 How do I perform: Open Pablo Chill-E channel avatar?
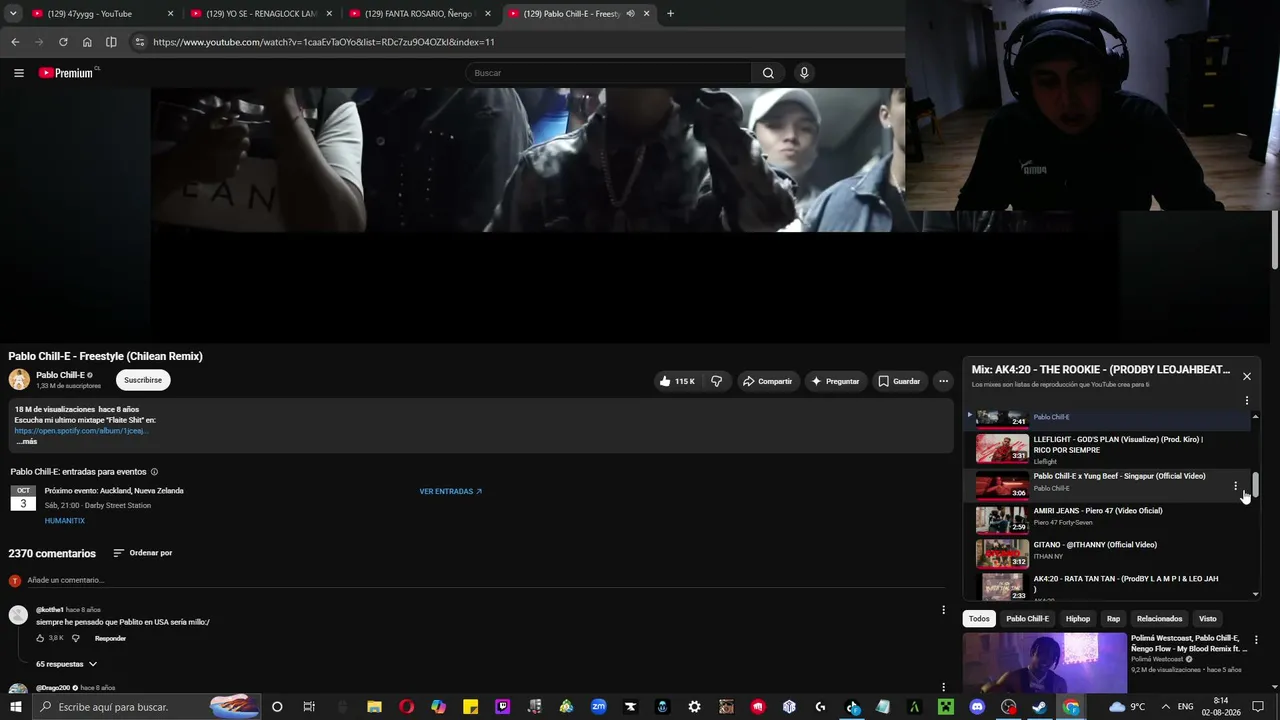(x=19, y=380)
